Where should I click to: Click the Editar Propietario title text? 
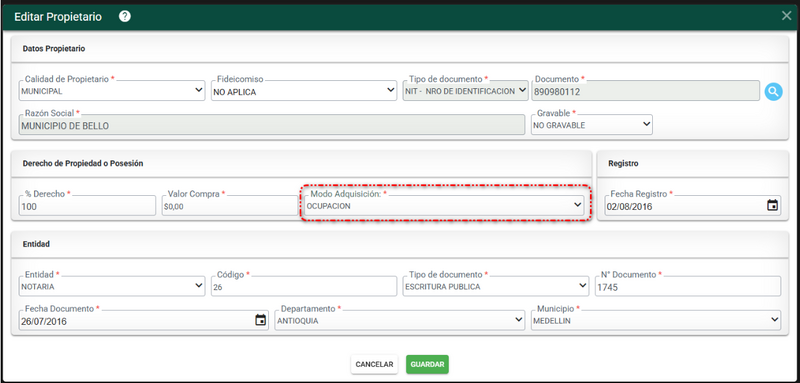pyautogui.click(x=58, y=17)
